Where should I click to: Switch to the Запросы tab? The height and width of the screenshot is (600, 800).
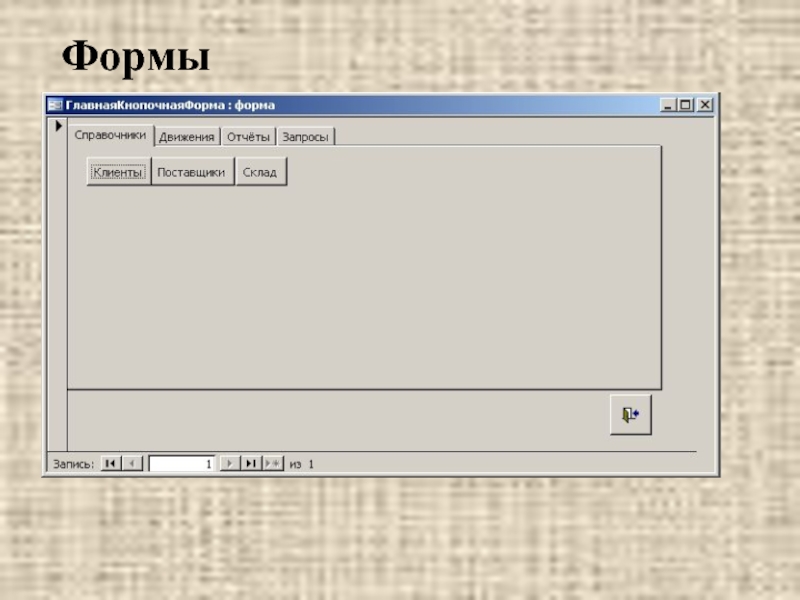(x=306, y=137)
